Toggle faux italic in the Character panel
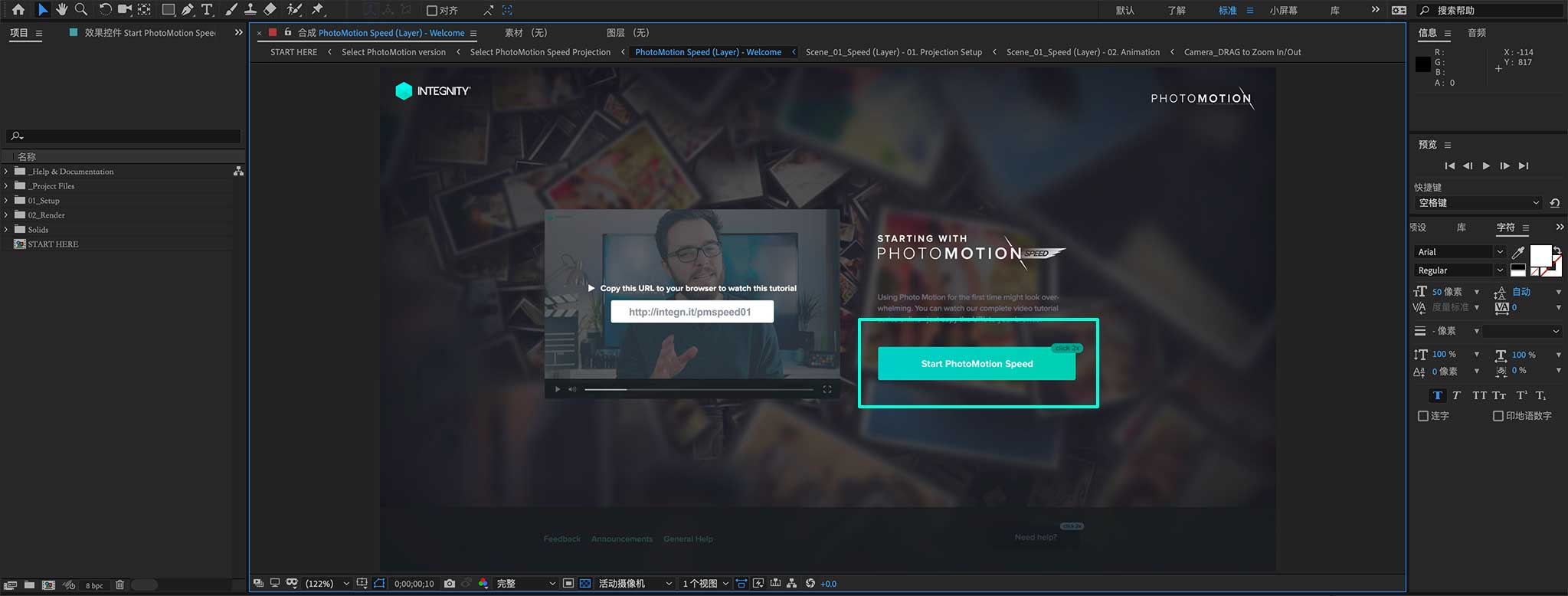This screenshot has height=596, width=1568. [1457, 396]
